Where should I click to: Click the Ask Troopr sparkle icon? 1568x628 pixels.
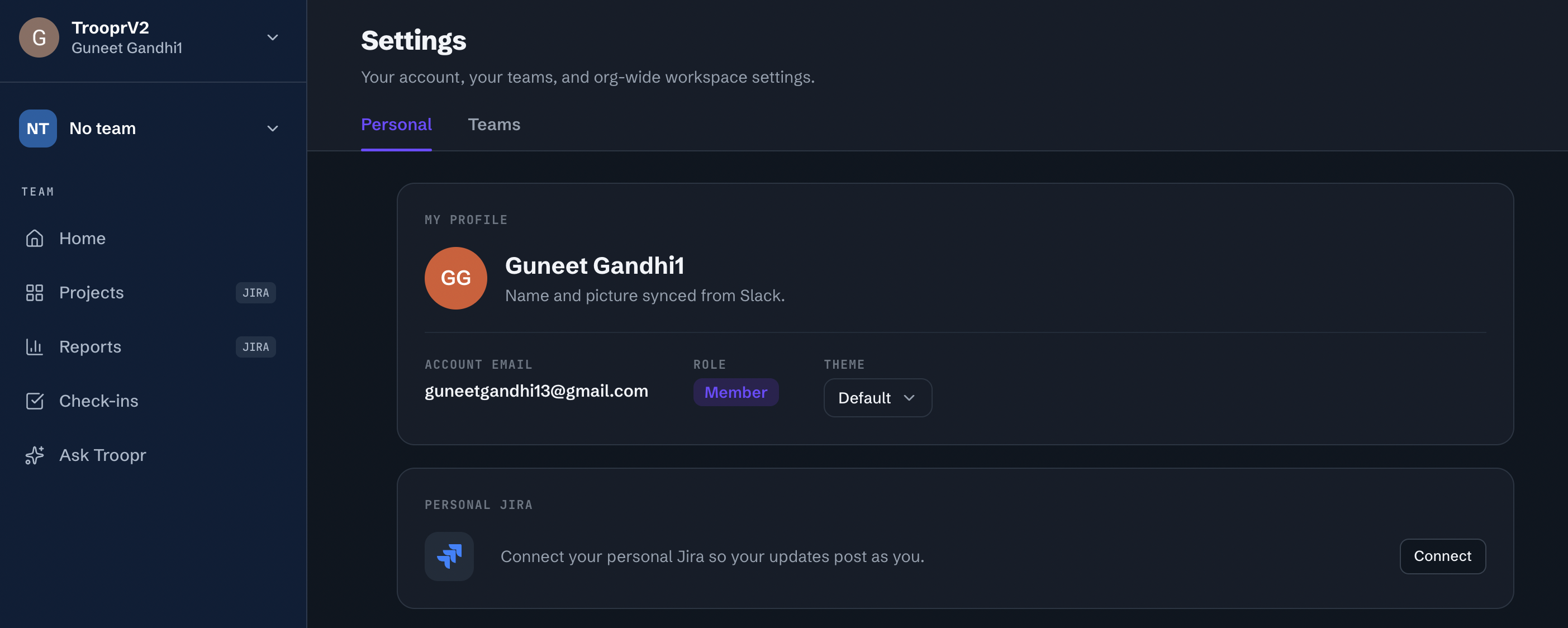(35, 455)
